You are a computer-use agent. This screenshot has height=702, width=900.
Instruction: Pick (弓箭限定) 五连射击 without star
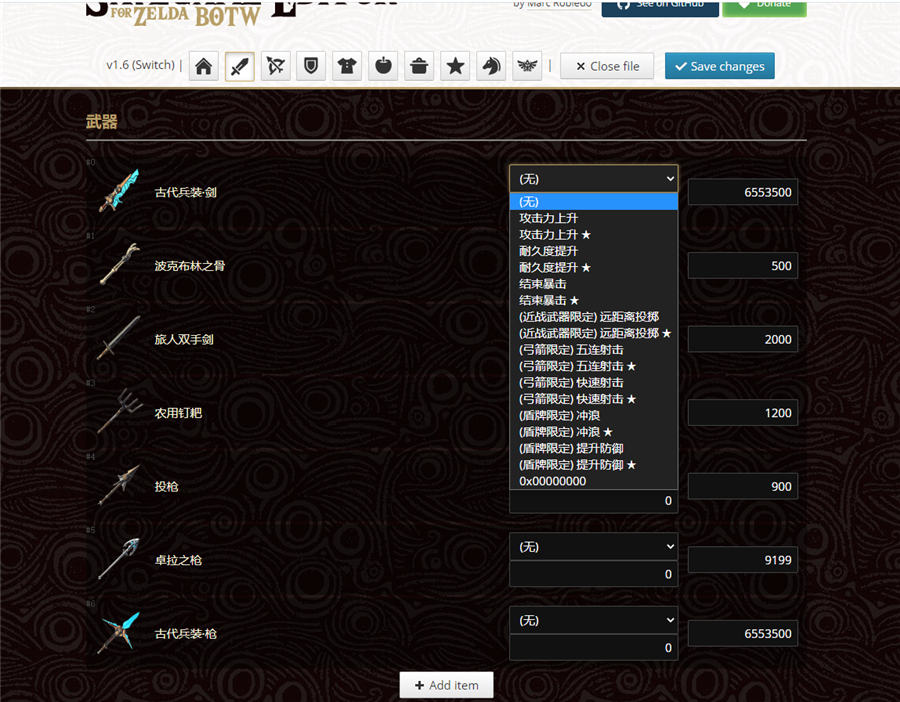click(593, 350)
